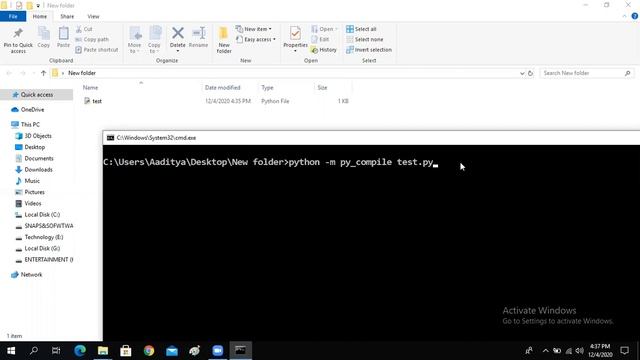
Task: Create a New folder from ribbon
Action: [x=224, y=40]
